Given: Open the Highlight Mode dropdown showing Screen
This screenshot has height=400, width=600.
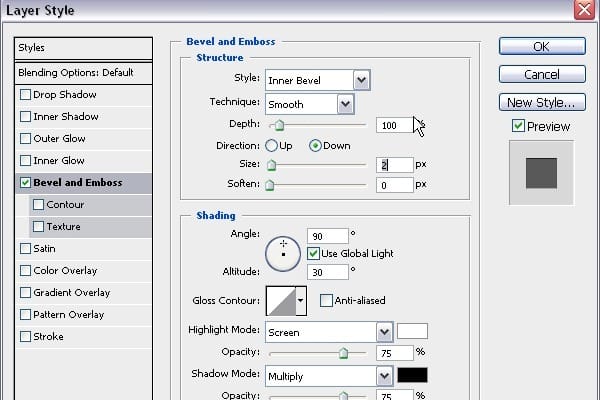Looking at the screenshot, I should point(329,332).
